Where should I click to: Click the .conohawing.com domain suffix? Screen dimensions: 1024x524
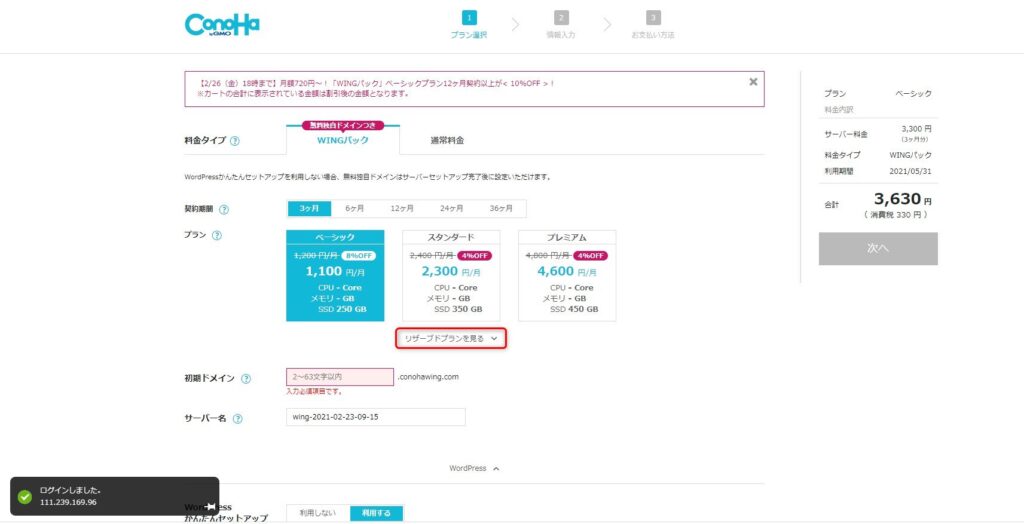[428, 377]
